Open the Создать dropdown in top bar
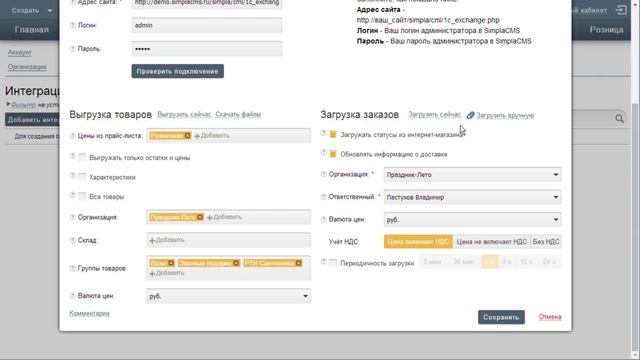The height and width of the screenshot is (360, 640). tap(32, 10)
